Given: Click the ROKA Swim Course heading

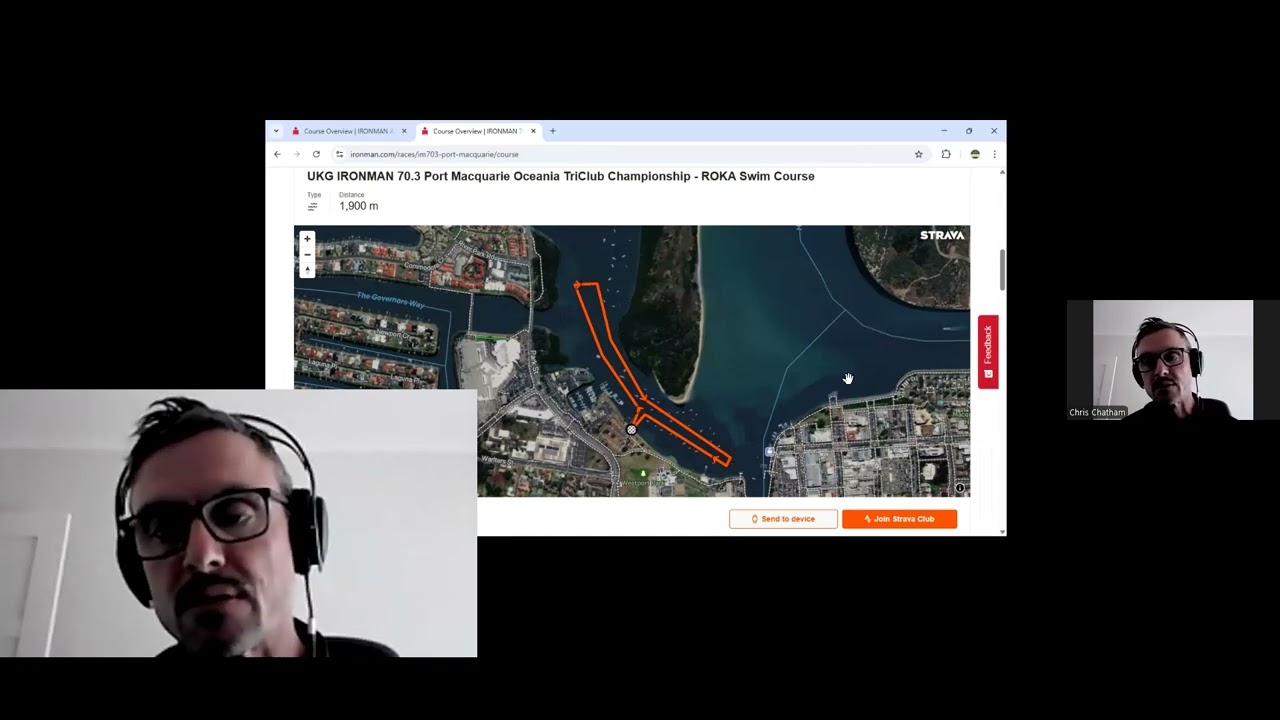Looking at the screenshot, I should (561, 176).
